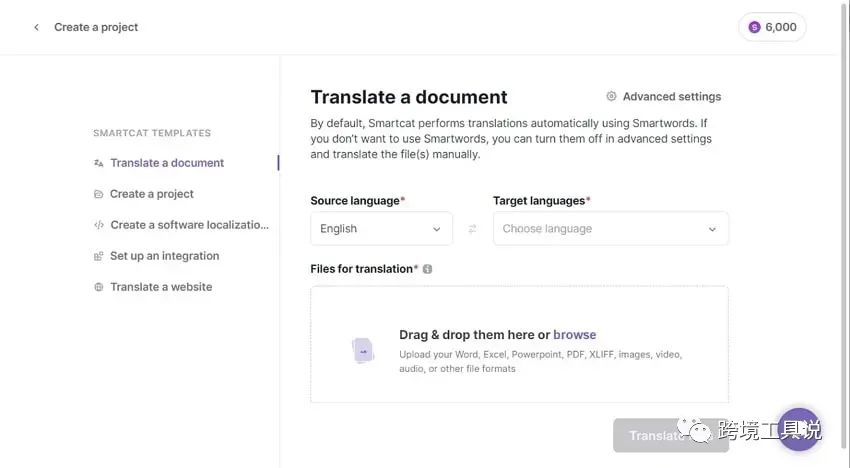Viewport: 850px width, 468px height.
Task: Click the purple Smartwords coin icon
Action: (x=754, y=27)
